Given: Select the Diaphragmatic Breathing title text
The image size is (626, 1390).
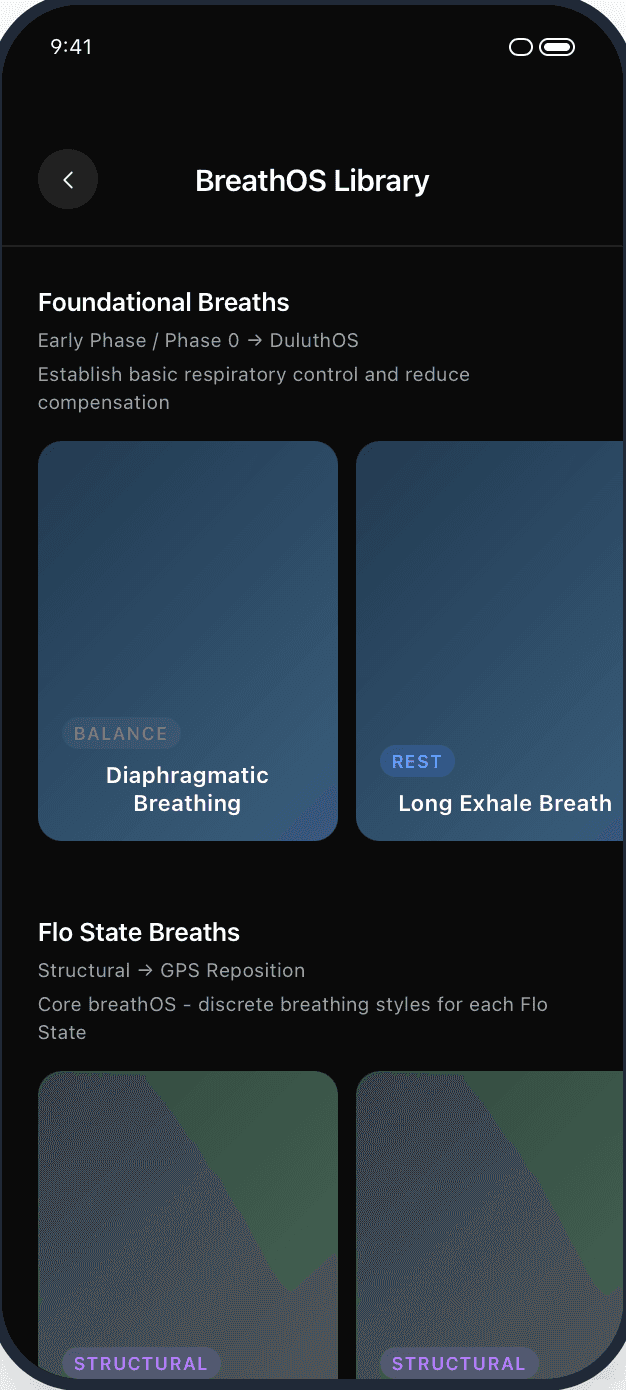Looking at the screenshot, I should 187,789.
